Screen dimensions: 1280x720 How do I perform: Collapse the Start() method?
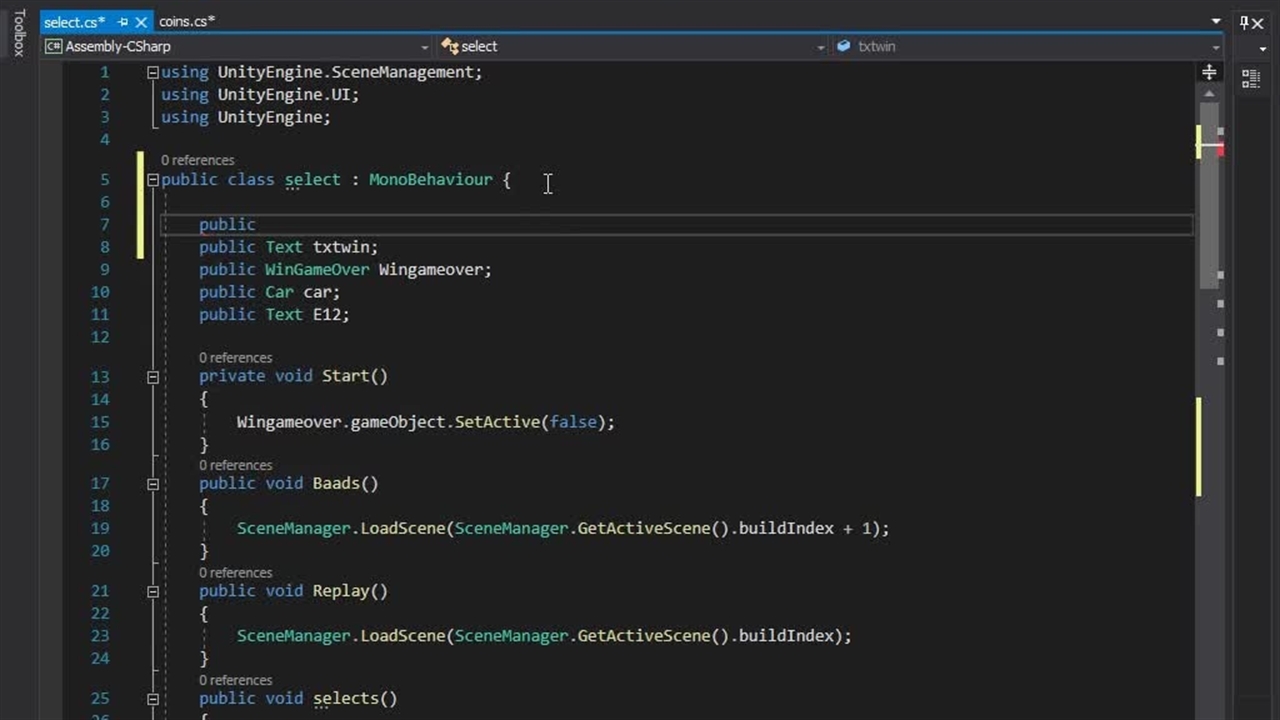pos(153,377)
